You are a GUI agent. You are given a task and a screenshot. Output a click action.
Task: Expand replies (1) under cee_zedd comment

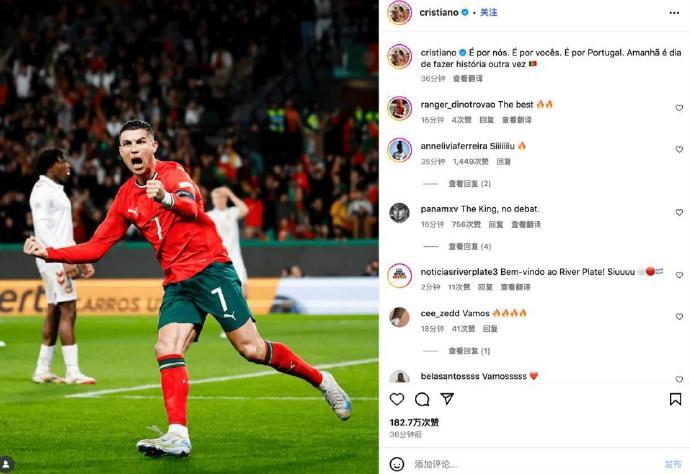(x=469, y=351)
